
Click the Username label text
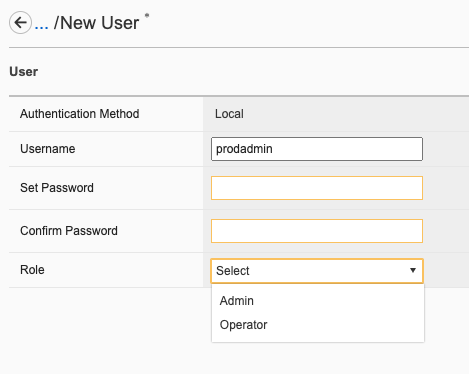point(48,149)
